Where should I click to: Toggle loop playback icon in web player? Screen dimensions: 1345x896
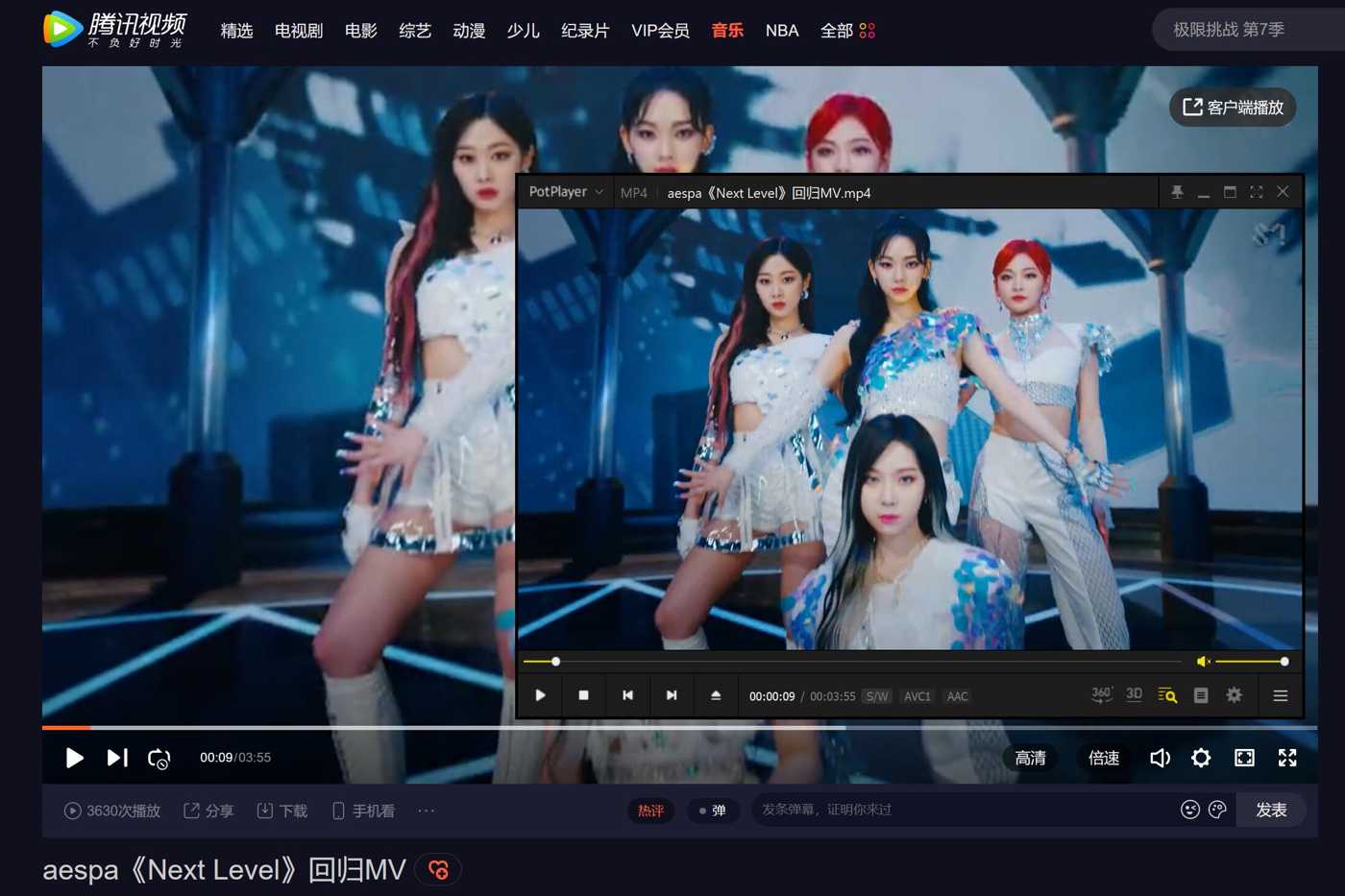[x=159, y=759]
